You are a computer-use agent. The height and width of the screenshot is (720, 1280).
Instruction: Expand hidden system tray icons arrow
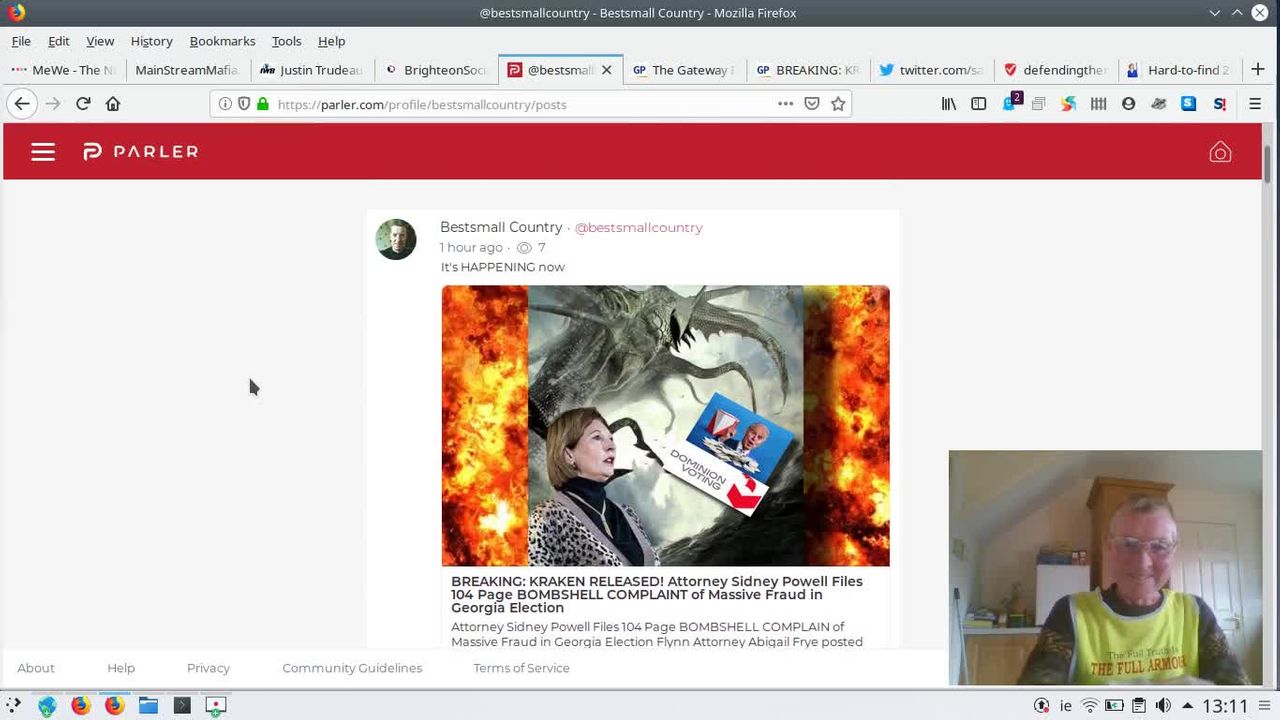click(x=1187, y=706)
